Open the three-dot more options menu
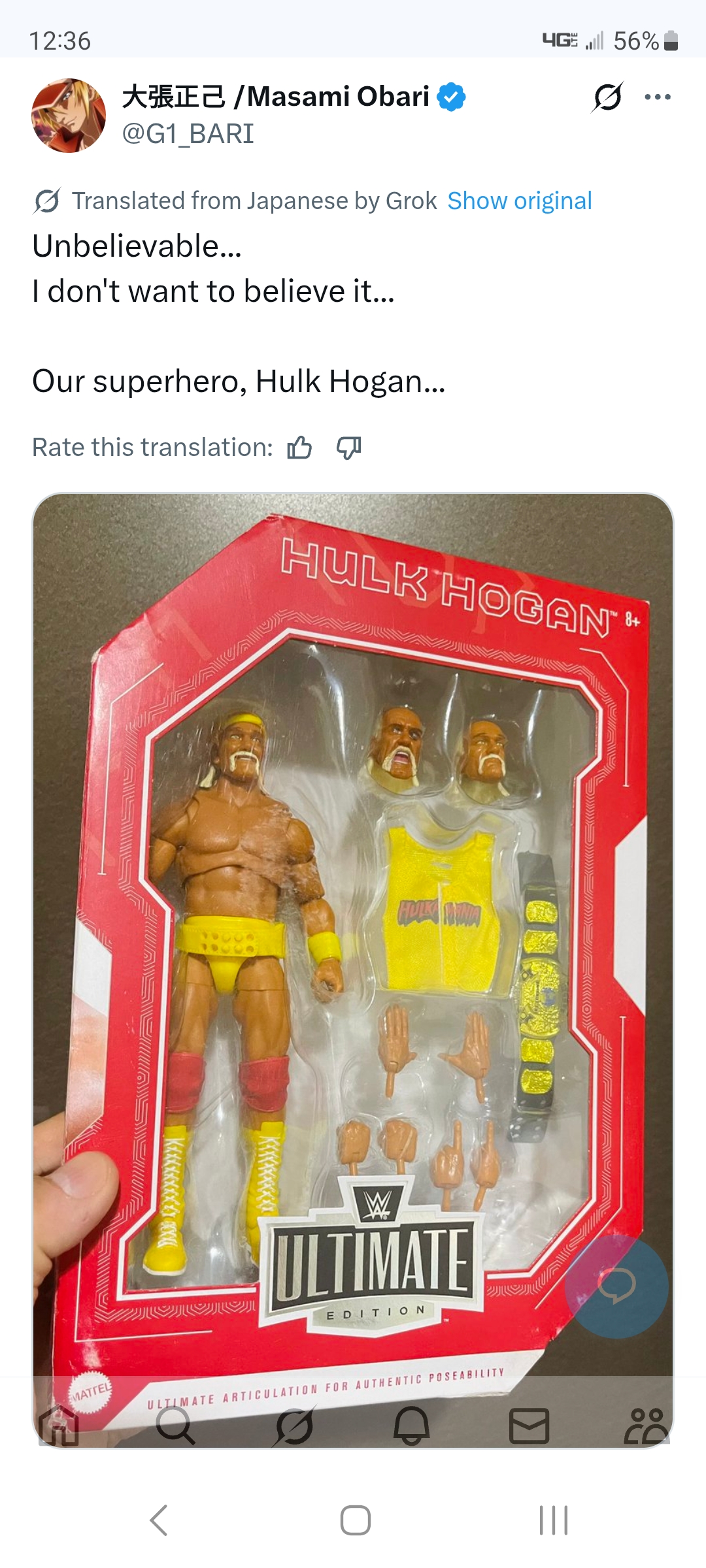 pos(658,97)
